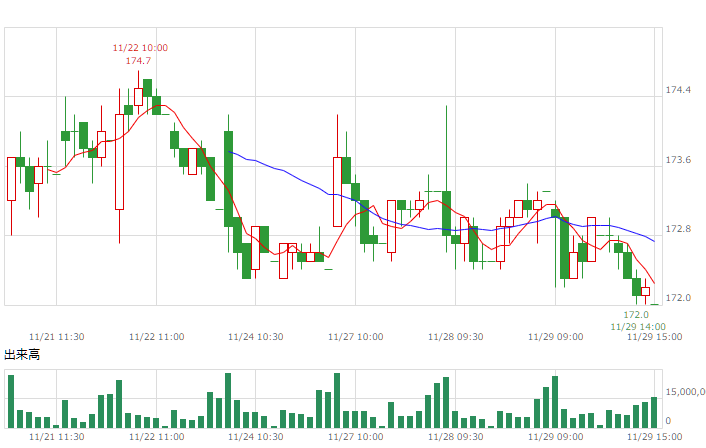Click the tall volume bar at 11/29 09:00
The image size is (706, 448).
point(555,402)
